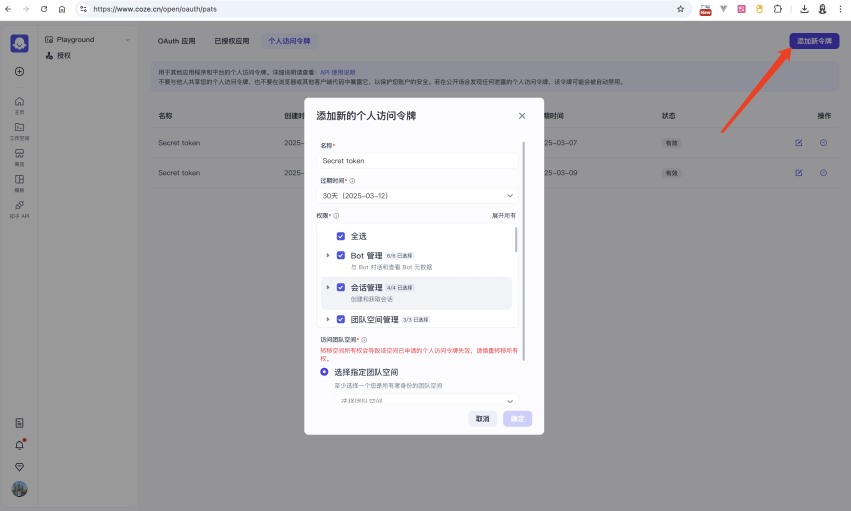Uncheck the 全选 checkbox
Image resolution: width=851 pixels, height=511 pixels.
tap(341, 236)
